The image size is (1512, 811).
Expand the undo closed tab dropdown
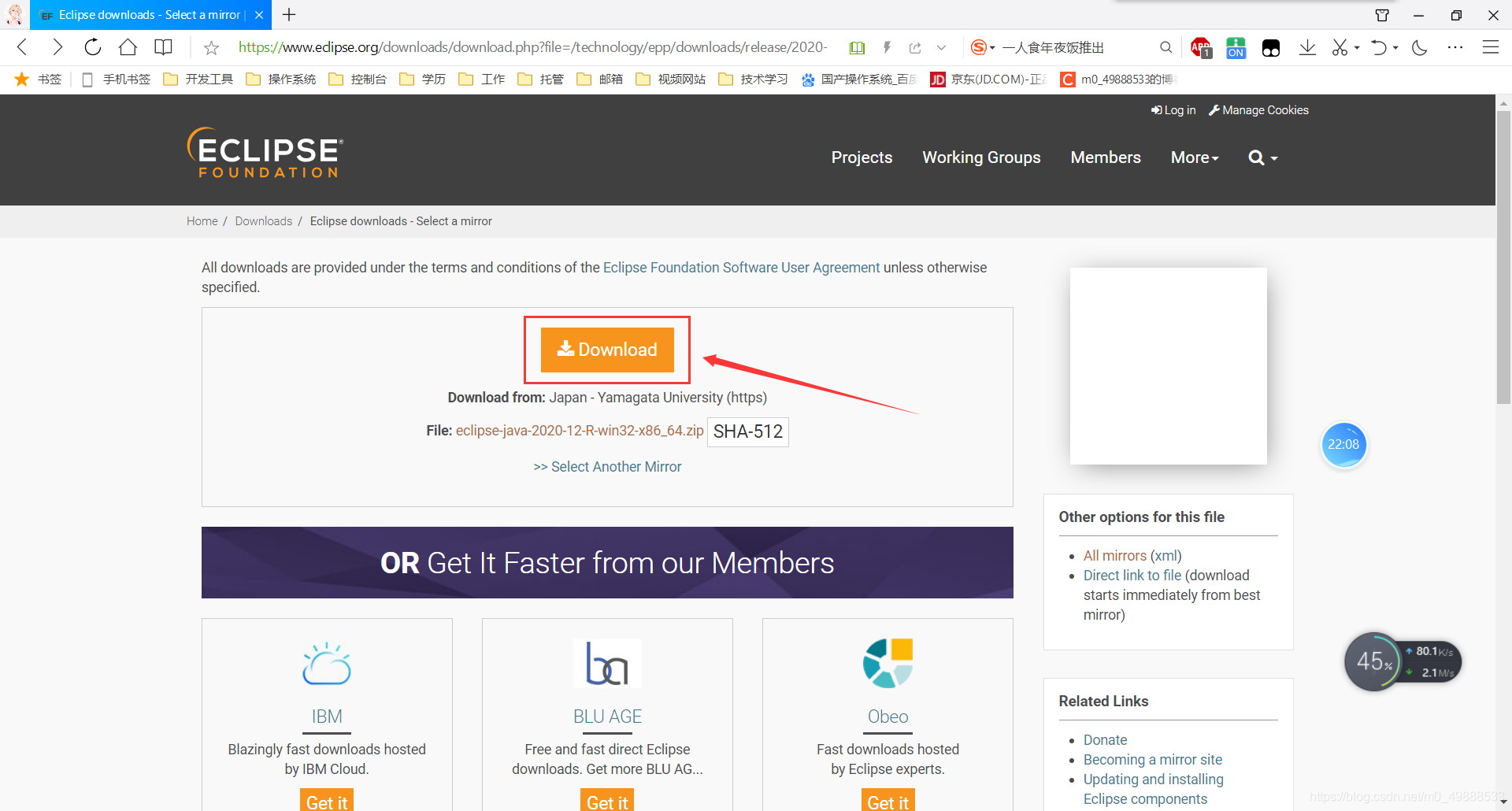point(1395,48)
